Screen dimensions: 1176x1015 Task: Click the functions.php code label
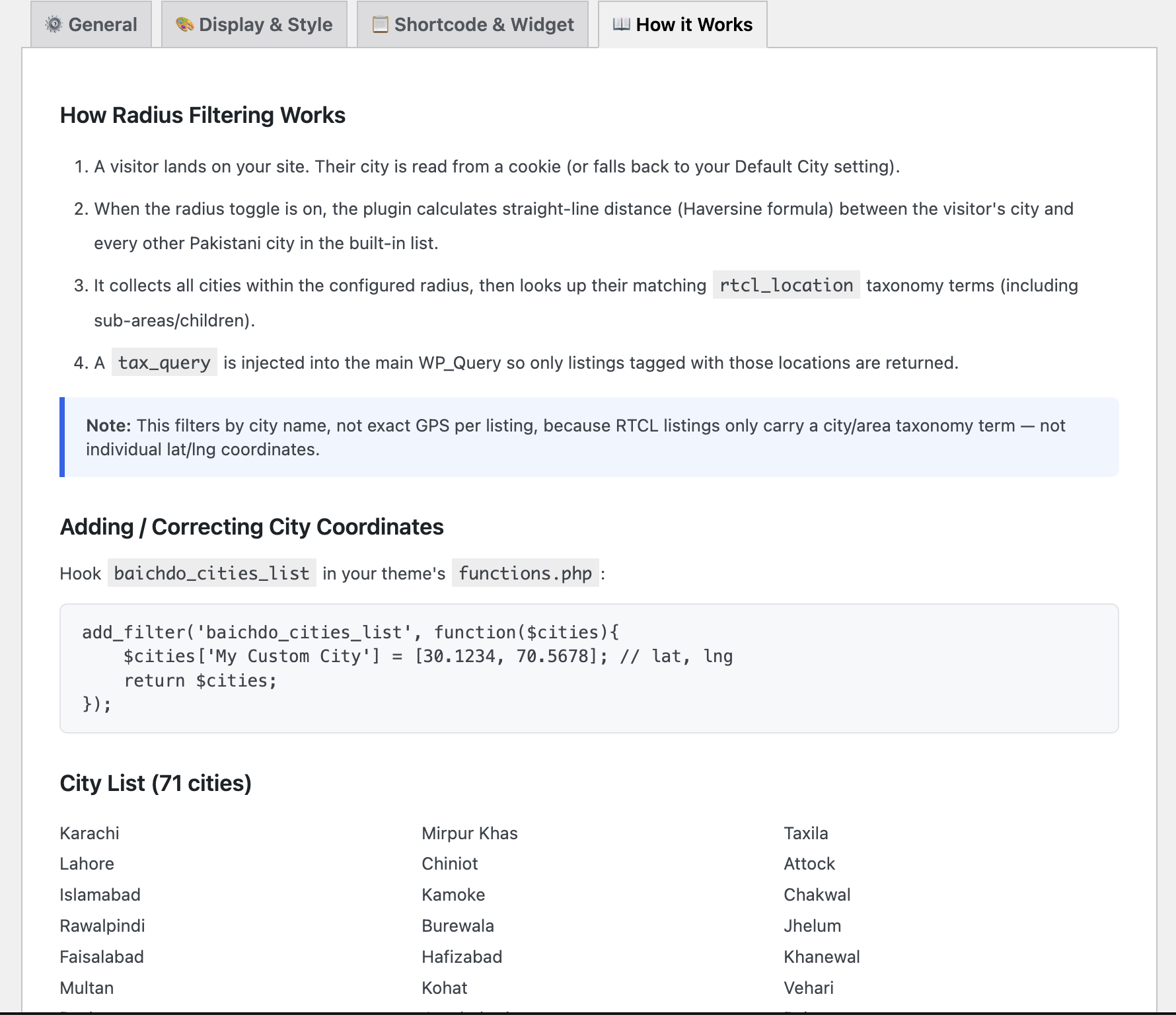click(525, 573)
